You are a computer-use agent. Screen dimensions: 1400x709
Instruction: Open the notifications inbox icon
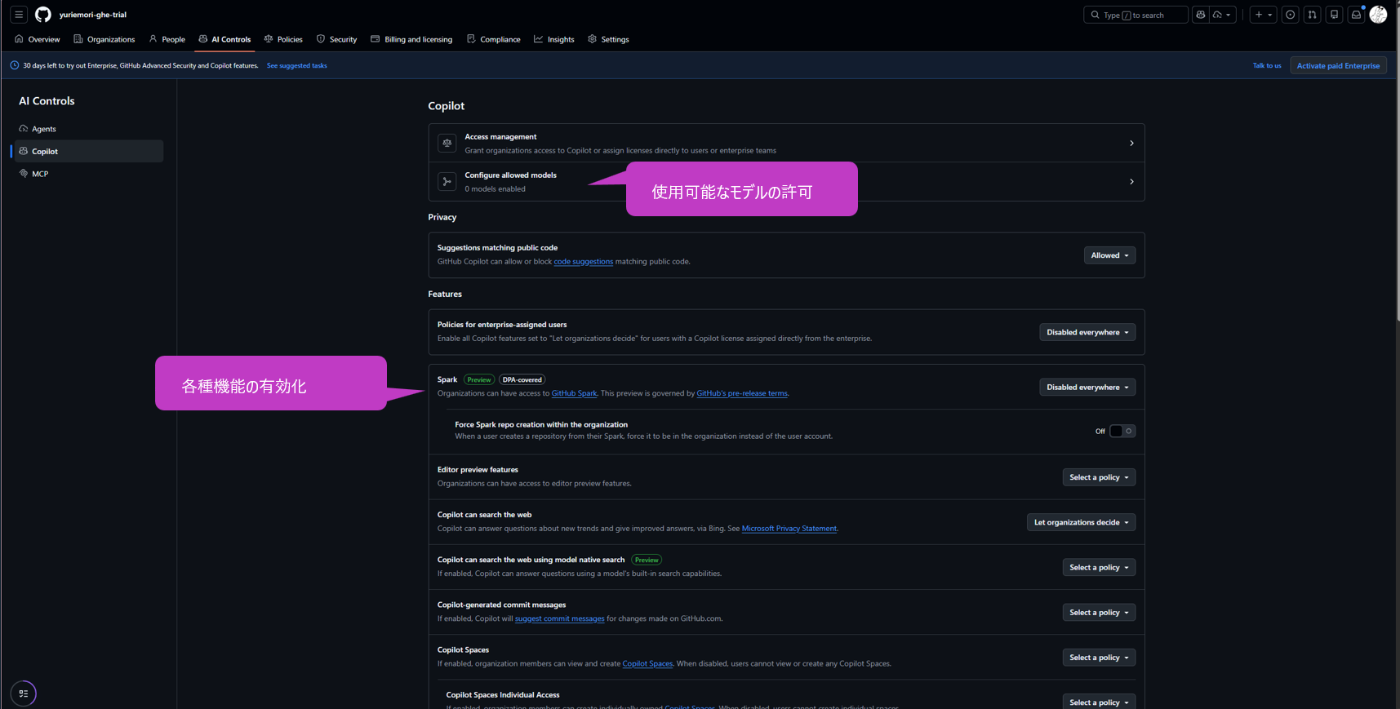point(1356,15)
